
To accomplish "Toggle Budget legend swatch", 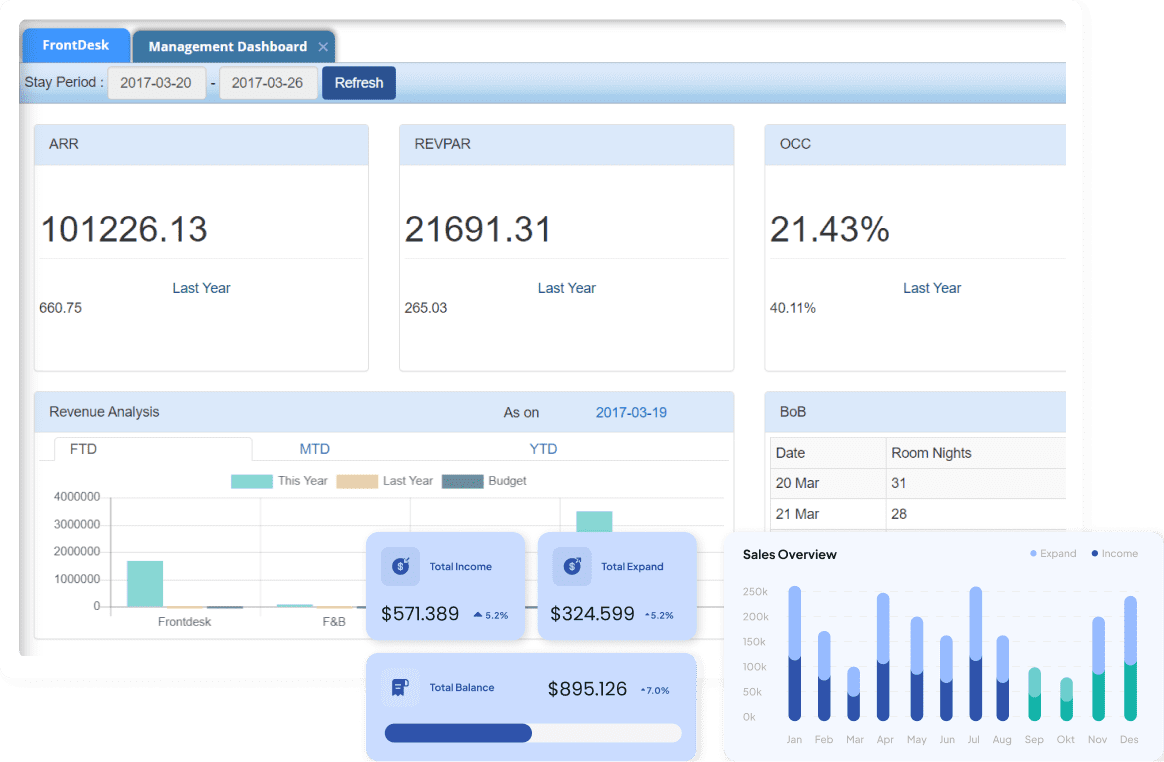I will coord(462,481).
